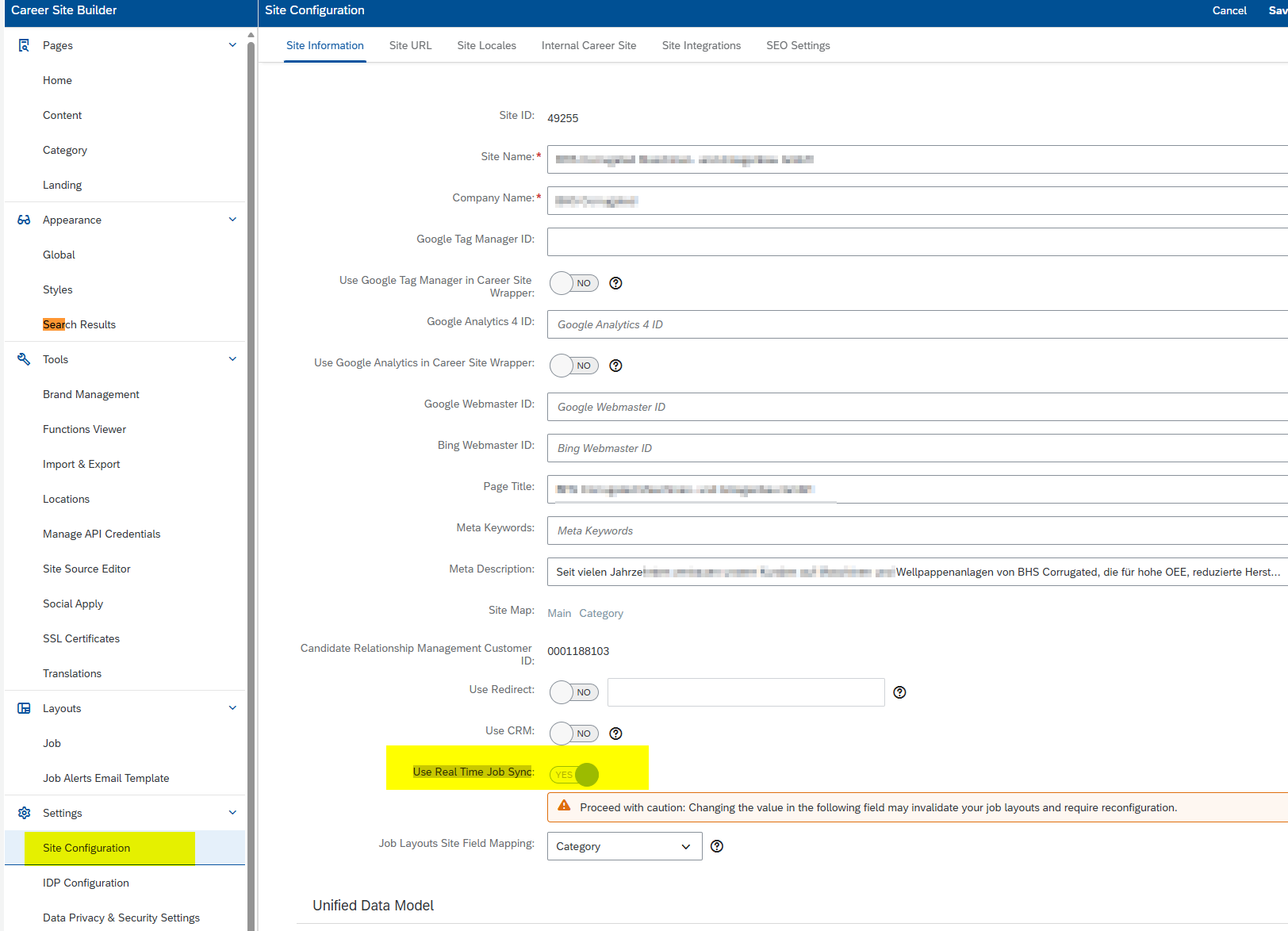This screenshot has width=1288, height=931.
Task: Click the Appearance glasses icon
Action: click(24, 220)
